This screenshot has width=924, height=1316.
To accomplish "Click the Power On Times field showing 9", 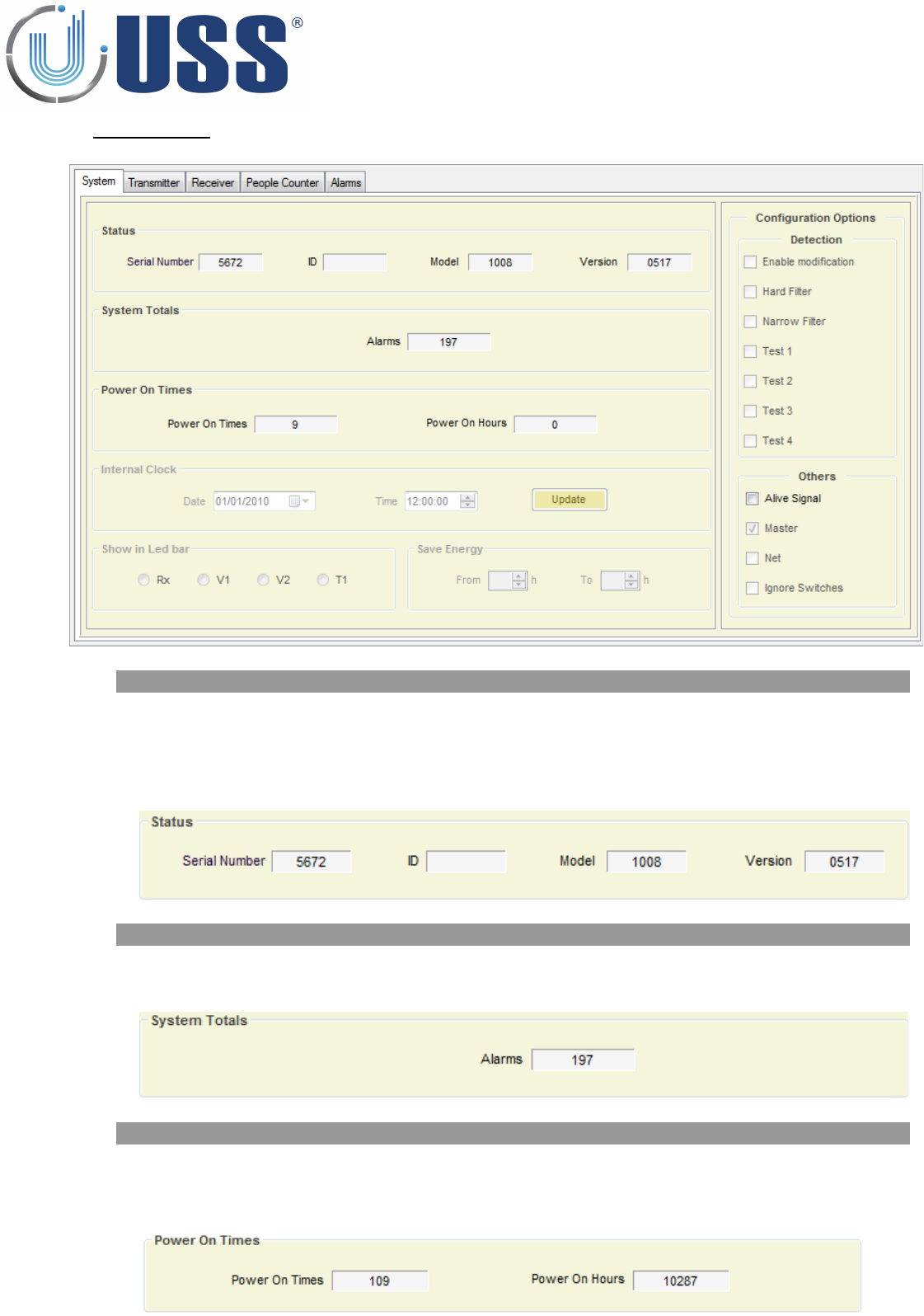I will [296, 425].
